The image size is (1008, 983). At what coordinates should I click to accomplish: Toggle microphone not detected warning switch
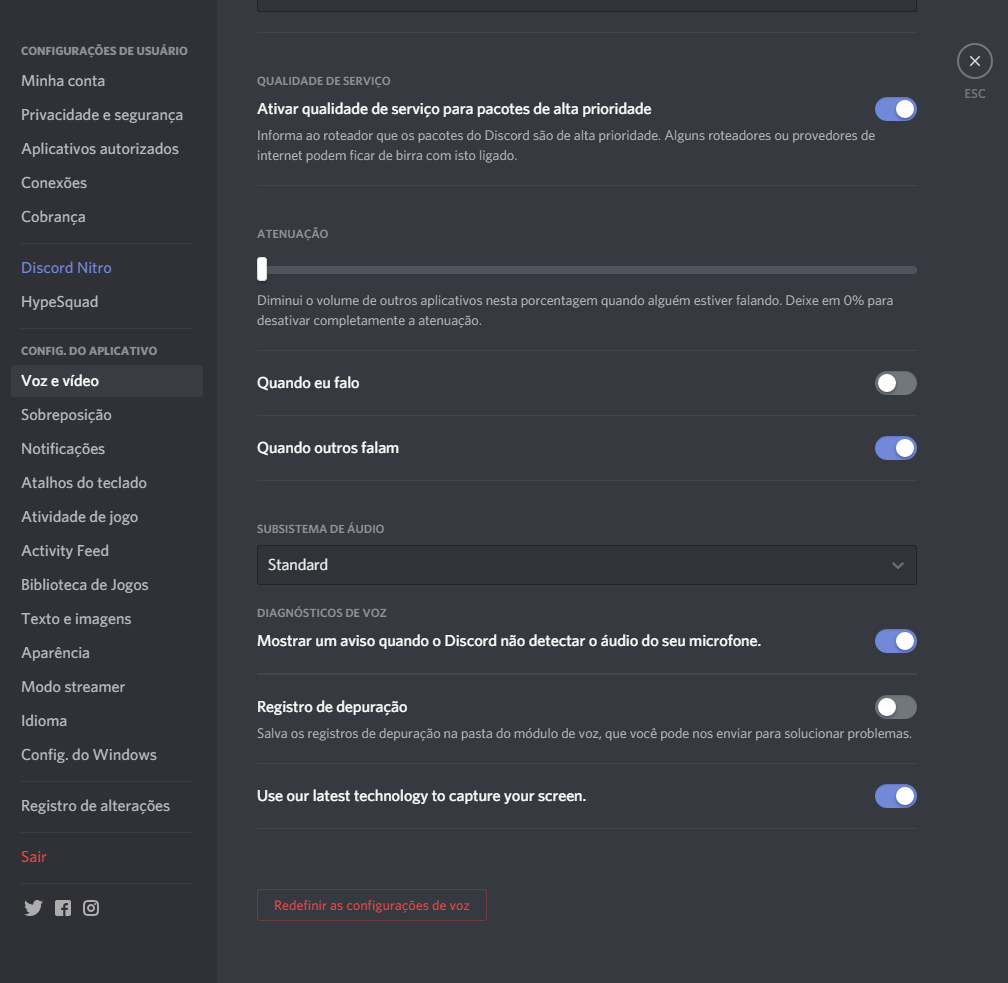(896, 641)
